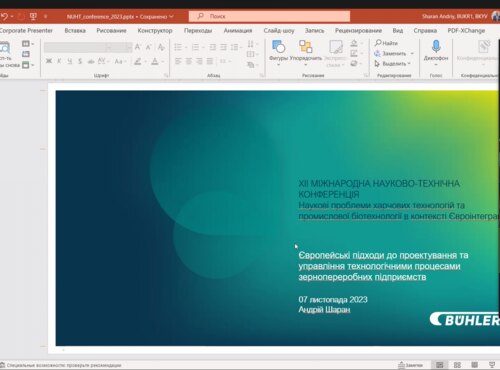Open font color dropdown arrow
Viewport: 500px width, 370px height.
[x=162, y=62]
